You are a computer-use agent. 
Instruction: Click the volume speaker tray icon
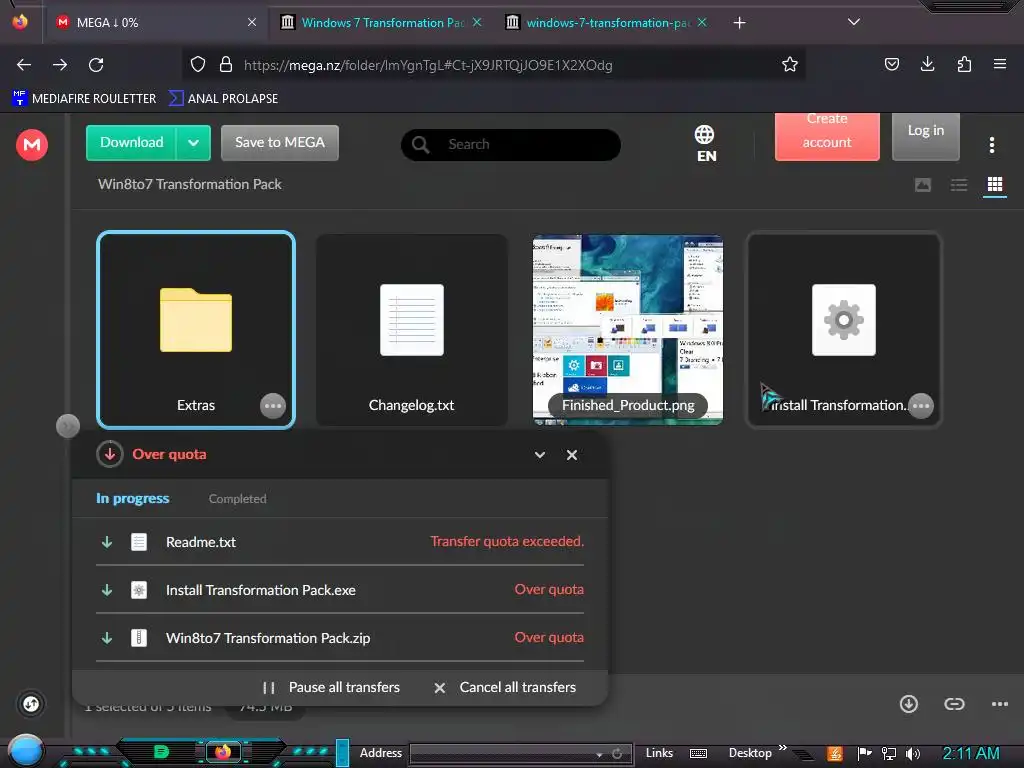point(913,754)
